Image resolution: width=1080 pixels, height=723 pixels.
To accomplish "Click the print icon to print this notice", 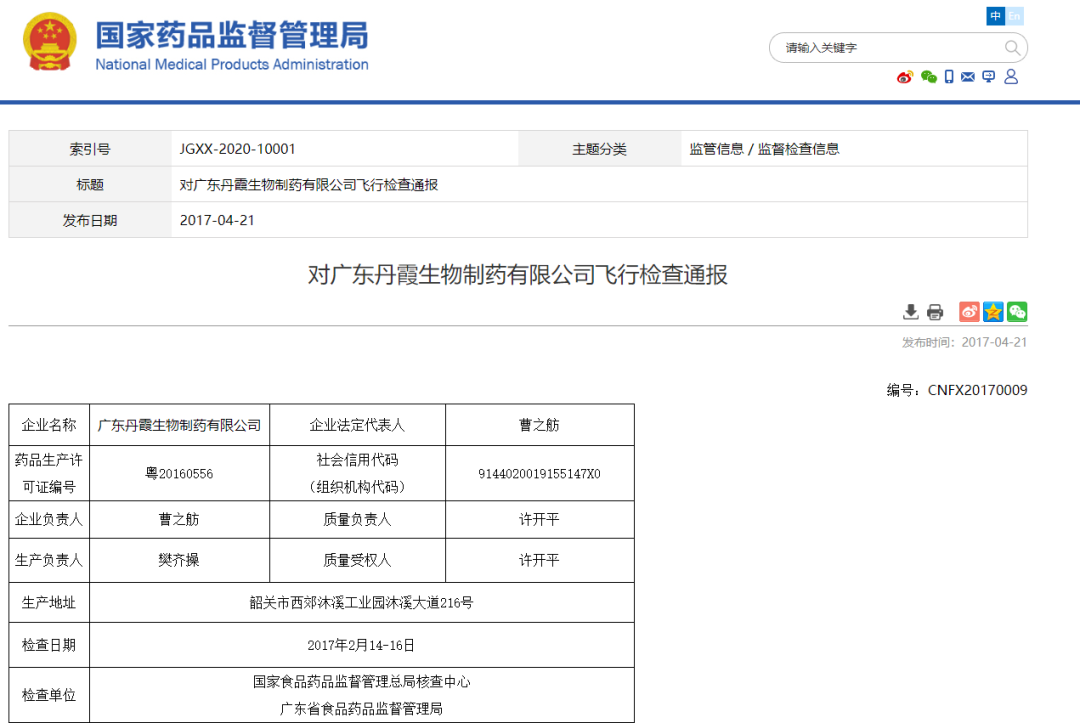I will coord(935,311).
